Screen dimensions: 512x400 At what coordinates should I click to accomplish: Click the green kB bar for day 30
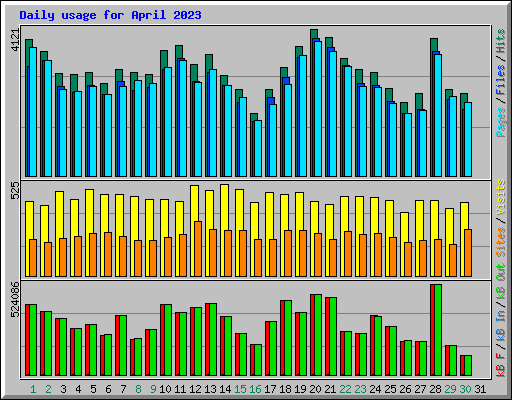tap(468, 366)
